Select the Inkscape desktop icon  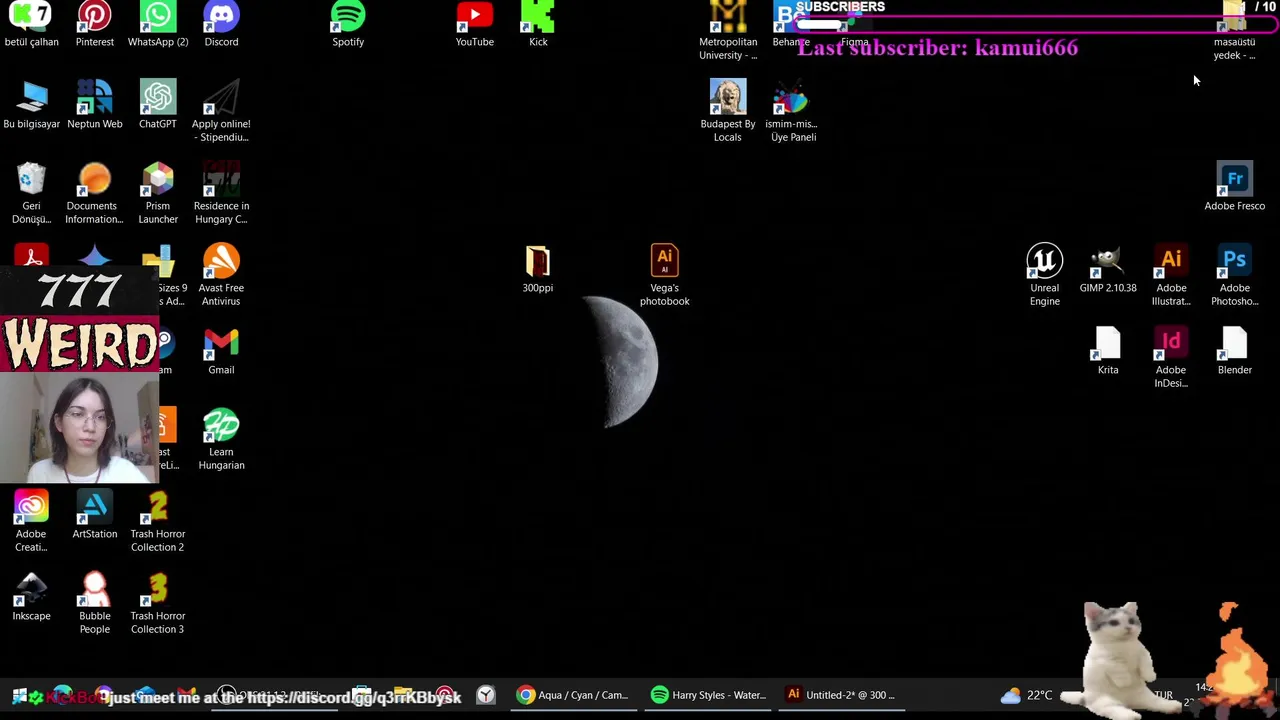point(31,596)
